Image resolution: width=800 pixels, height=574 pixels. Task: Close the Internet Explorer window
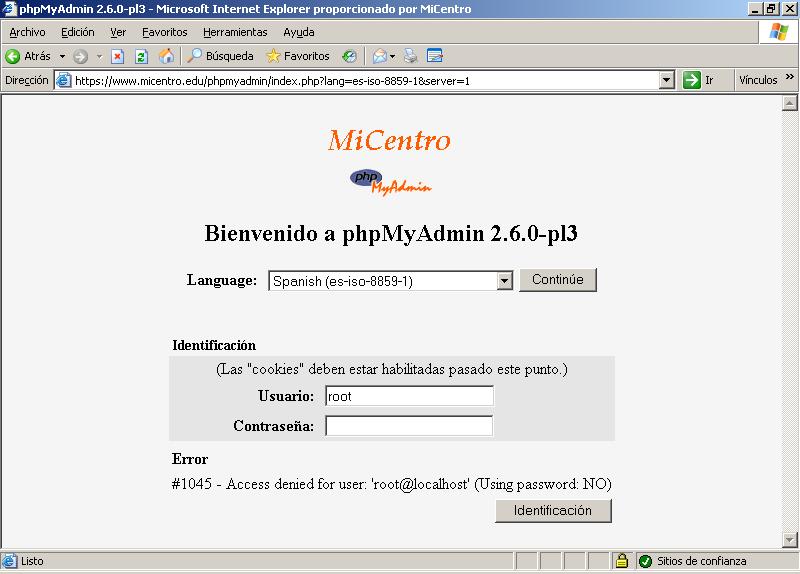click(x=789, y=9)
